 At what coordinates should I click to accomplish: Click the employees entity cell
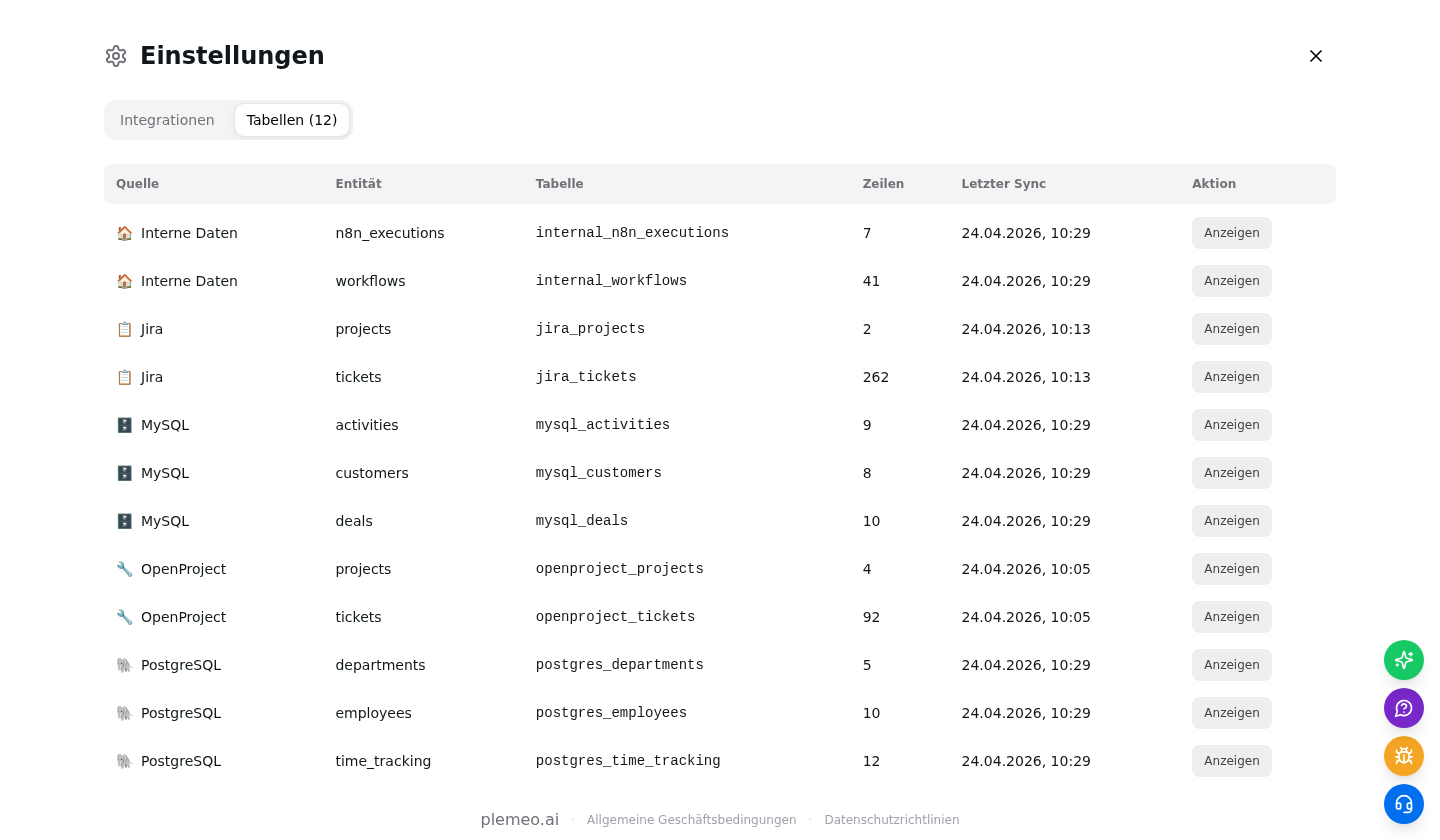[x=373, y=713]
